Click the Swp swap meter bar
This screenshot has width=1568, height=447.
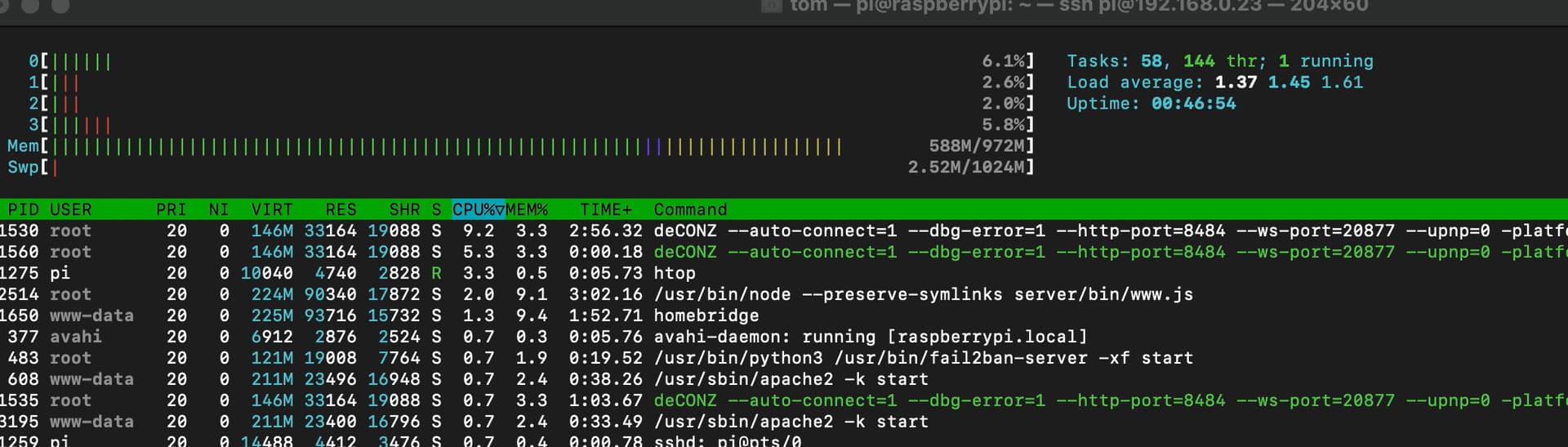tap(54, 168)
